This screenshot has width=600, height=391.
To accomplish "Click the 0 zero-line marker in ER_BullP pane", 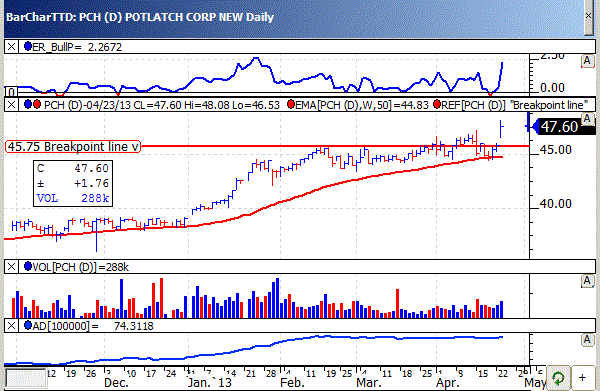I will point(11,92).
